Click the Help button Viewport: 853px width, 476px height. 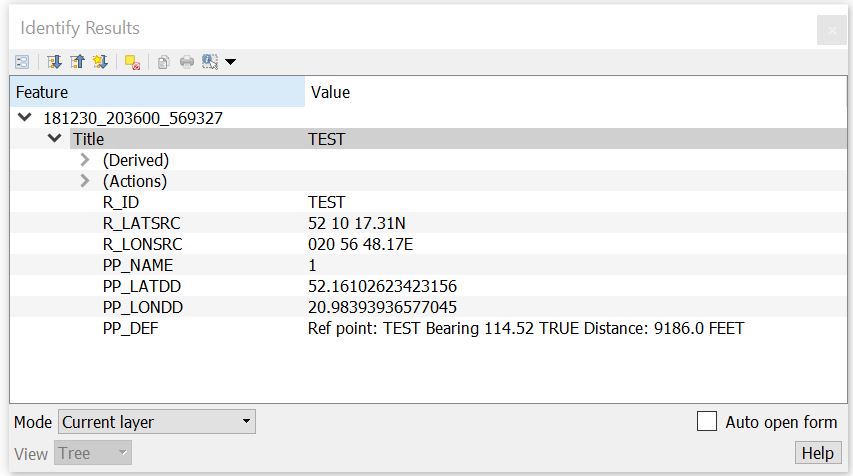coord(818,453)
